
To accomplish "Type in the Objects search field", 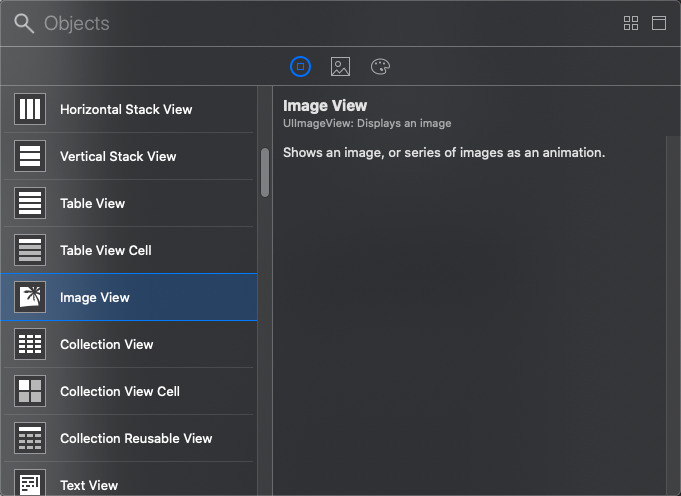I will click(300, 23).
